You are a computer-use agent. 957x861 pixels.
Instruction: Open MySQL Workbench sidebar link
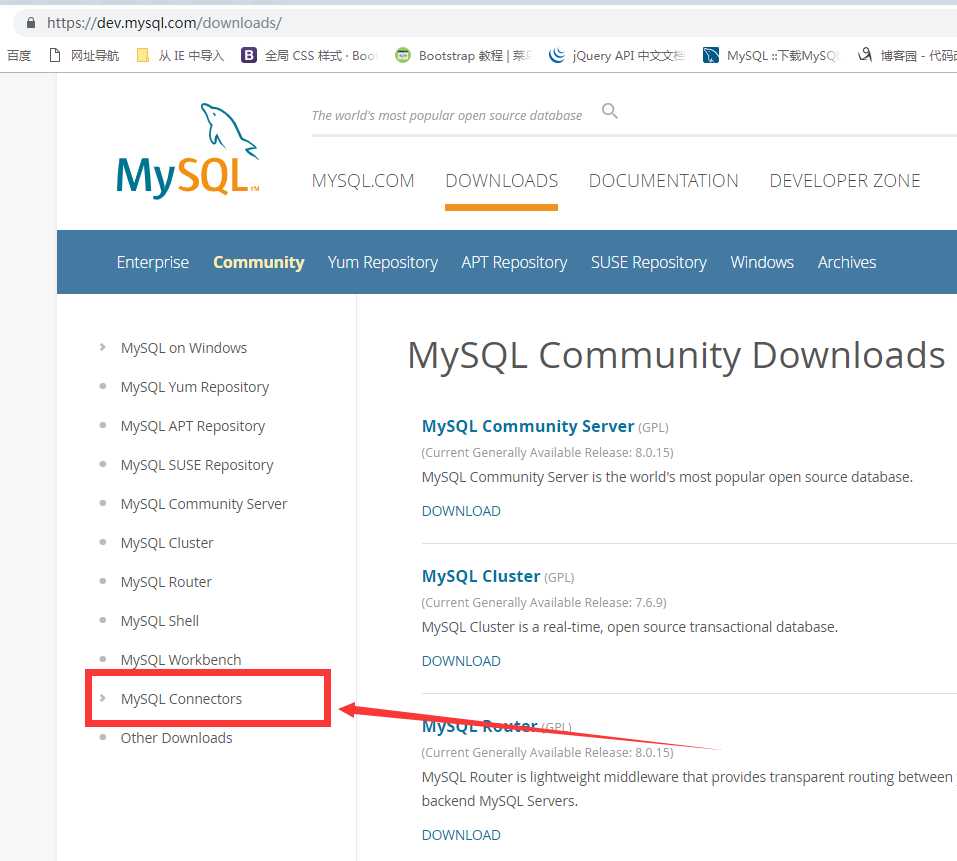(x=181, y=660)
